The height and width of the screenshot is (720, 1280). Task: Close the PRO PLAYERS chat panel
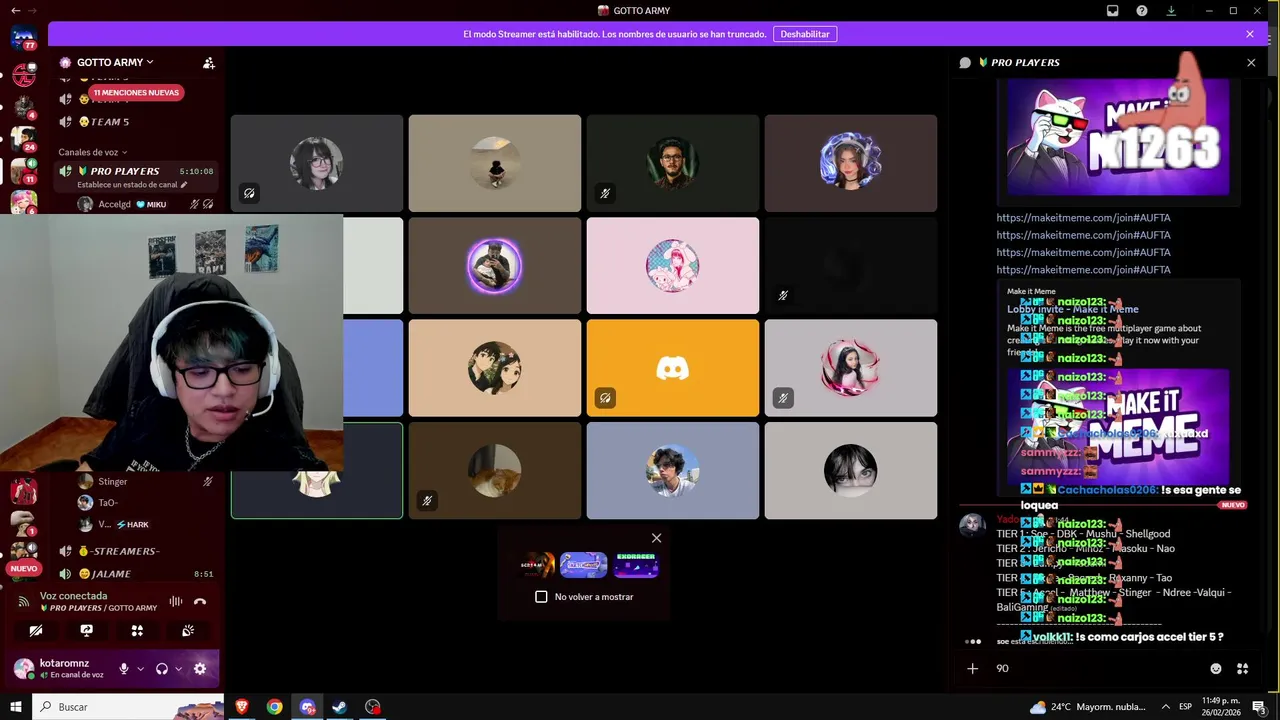click(x=1251, y=62)
